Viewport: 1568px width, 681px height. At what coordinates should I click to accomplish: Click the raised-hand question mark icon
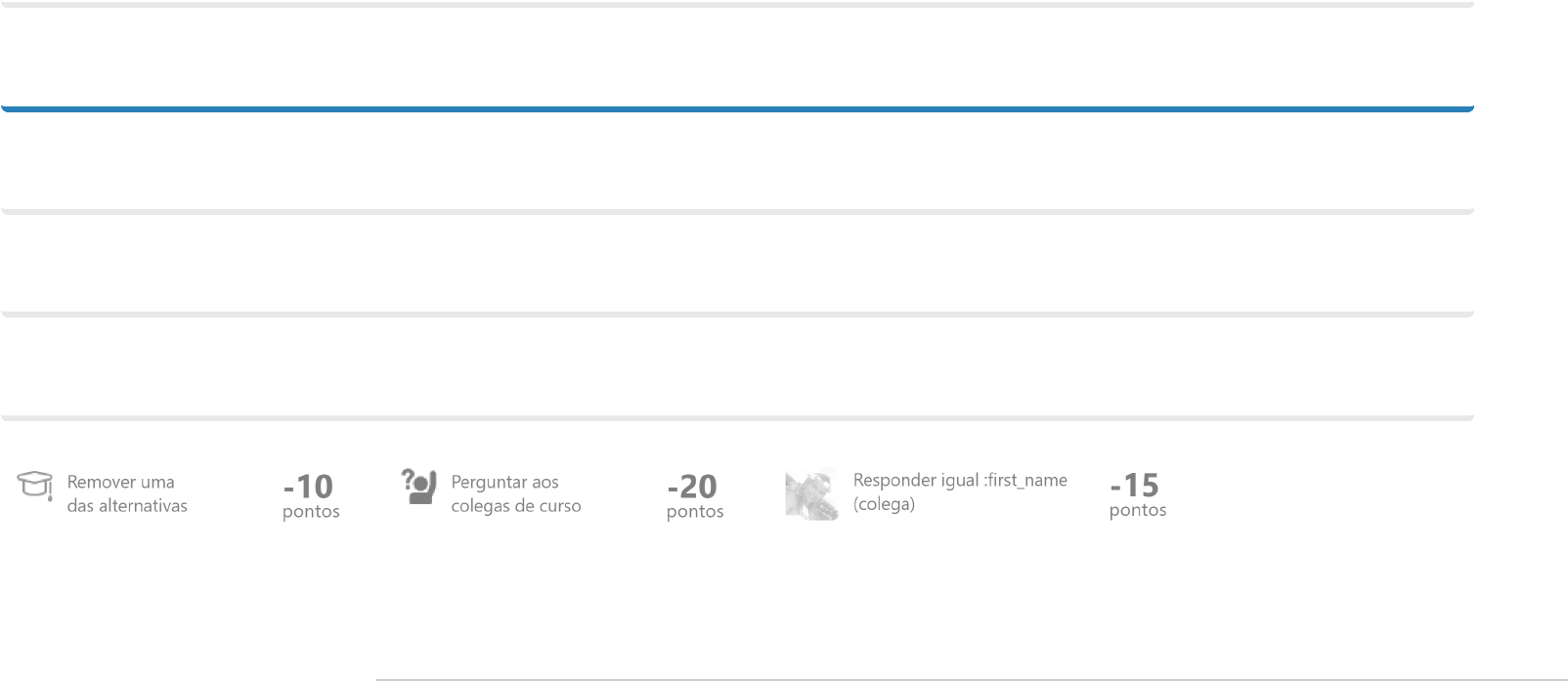point(419,486)
